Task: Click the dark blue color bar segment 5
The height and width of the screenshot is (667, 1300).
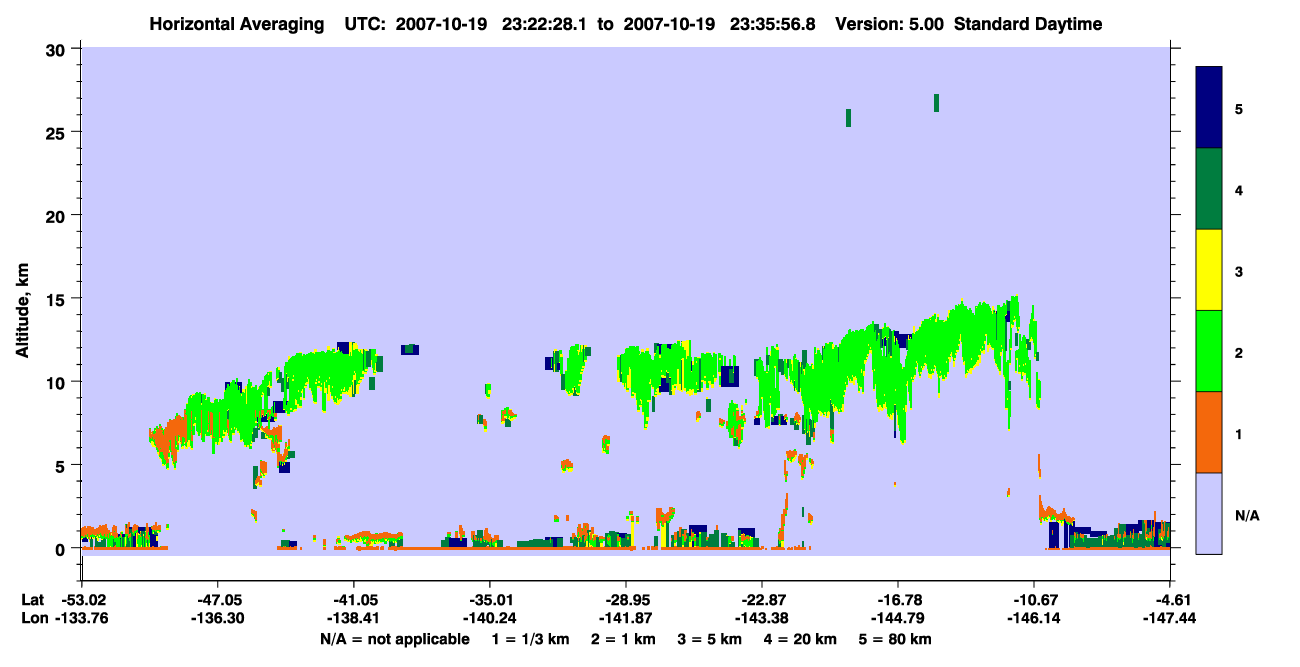Action: point(1209,108)
